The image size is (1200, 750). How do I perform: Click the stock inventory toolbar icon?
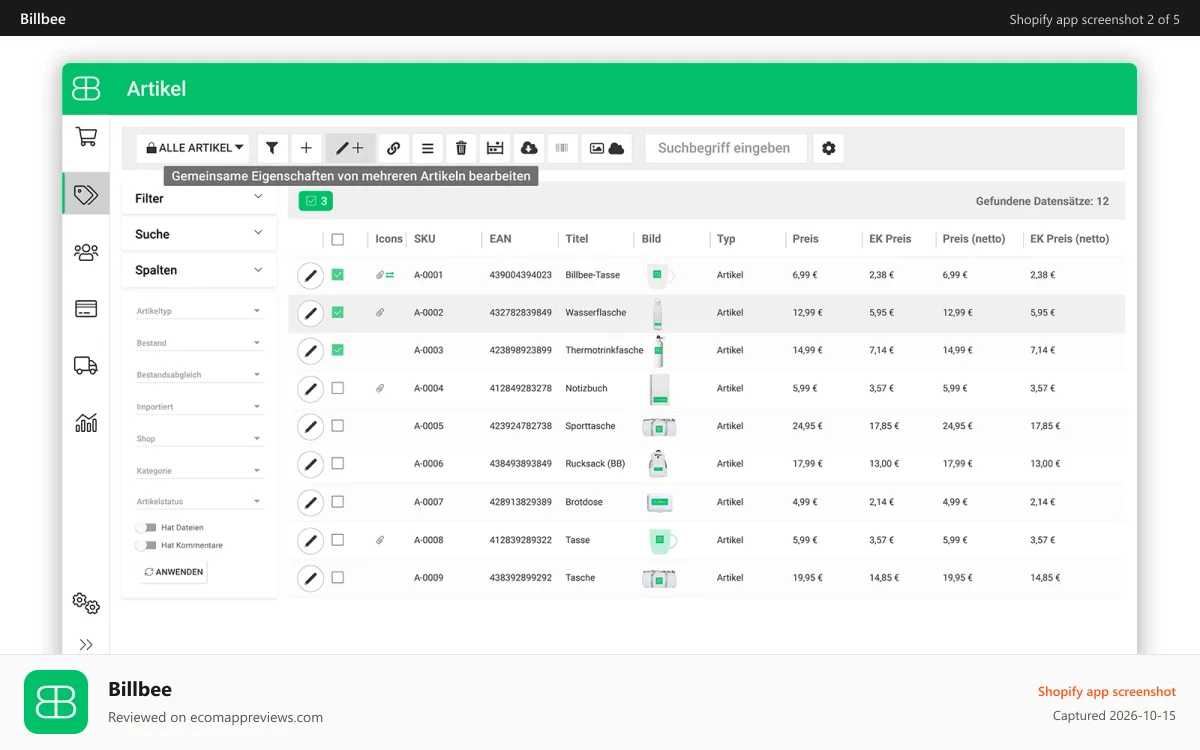495,148
